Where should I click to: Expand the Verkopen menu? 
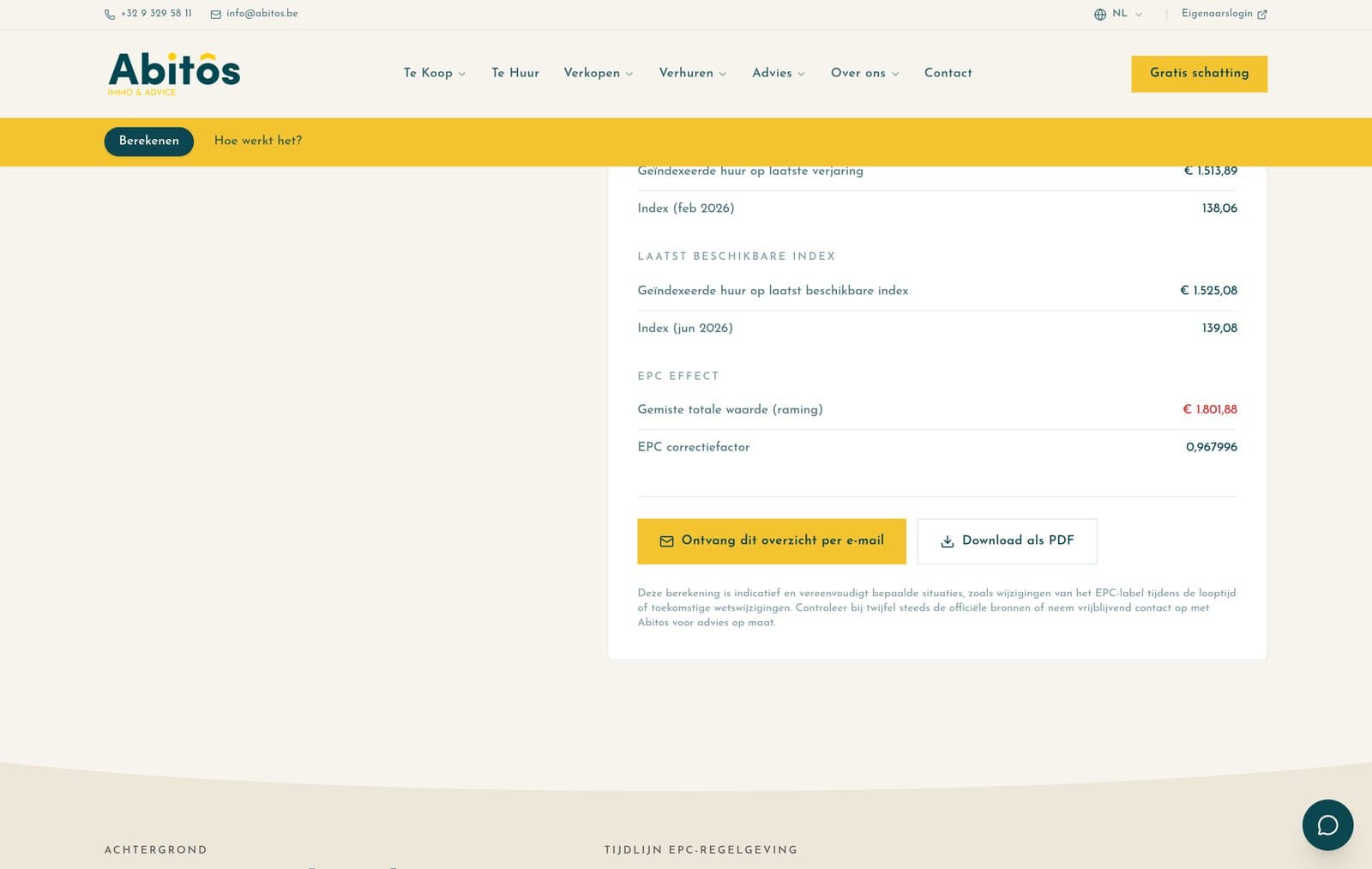coord(599,73)
